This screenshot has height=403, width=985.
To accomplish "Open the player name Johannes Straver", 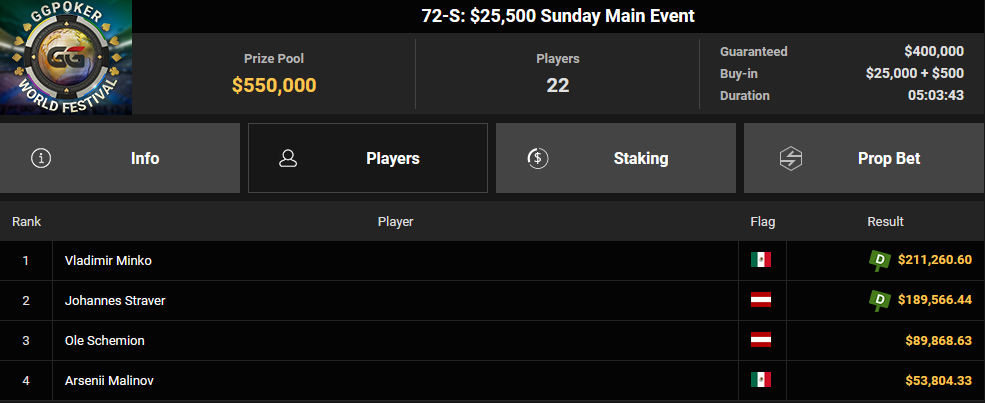I will 115,301.
